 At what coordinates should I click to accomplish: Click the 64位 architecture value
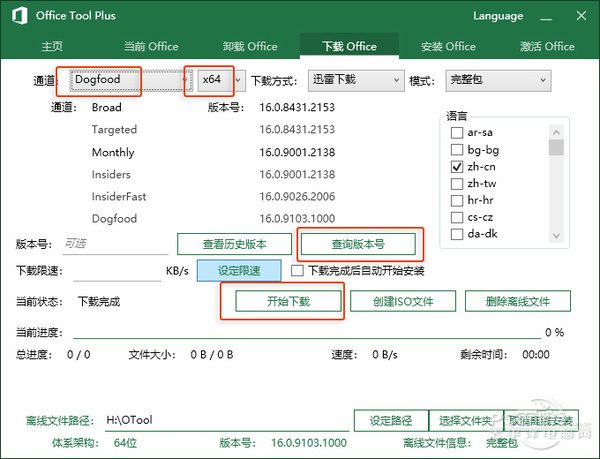125,443
